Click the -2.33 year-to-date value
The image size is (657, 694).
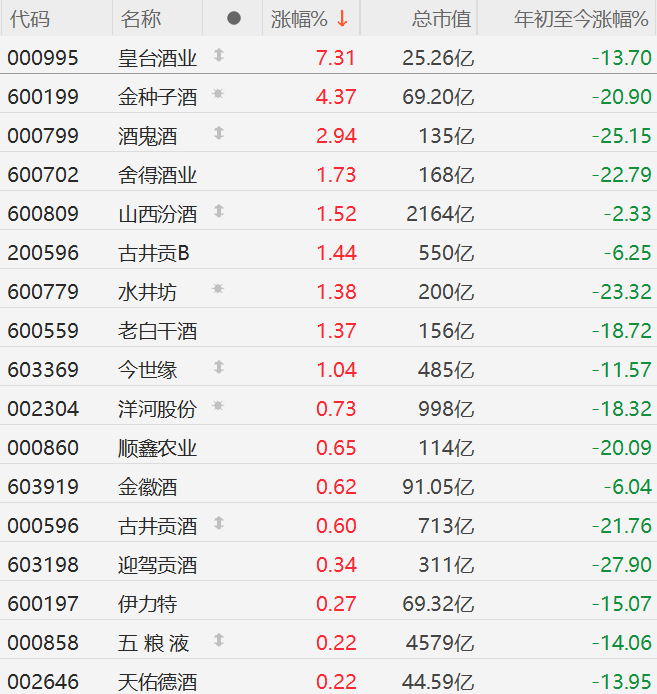[628, 214]
